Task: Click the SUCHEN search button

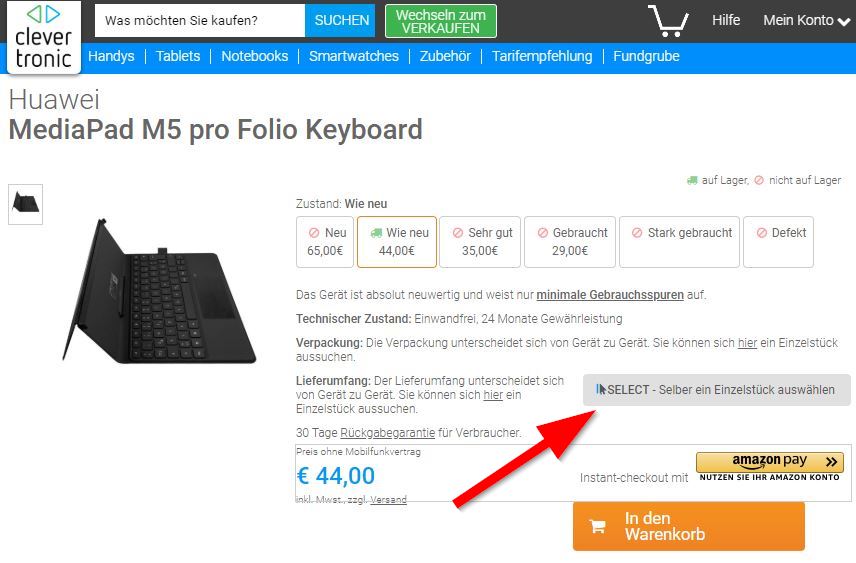Action: (340, 20)
